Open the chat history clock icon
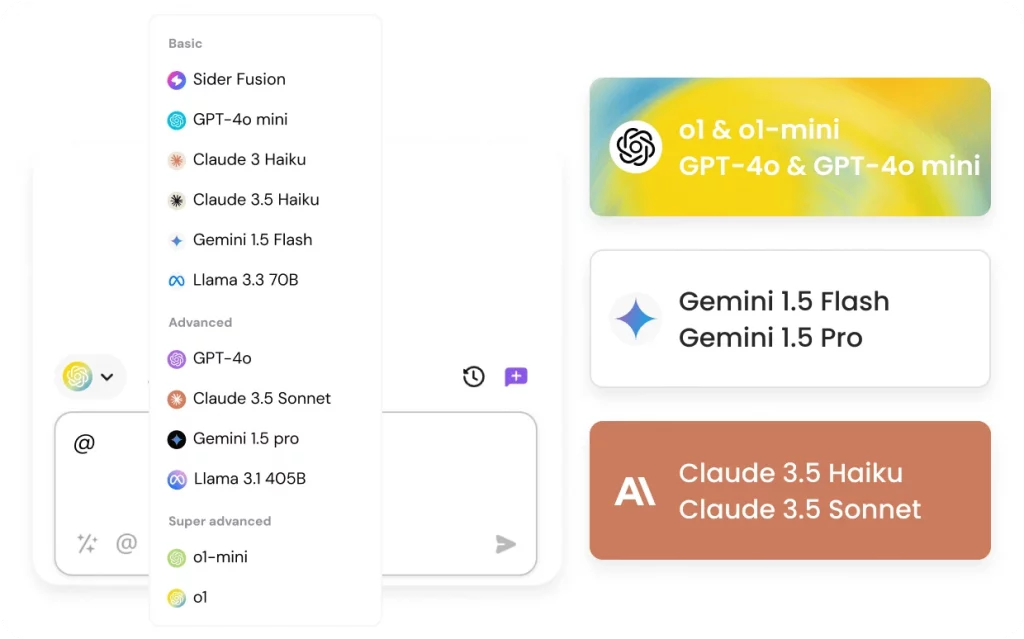This screenshot has width=1024, height=639. point(473,376)
